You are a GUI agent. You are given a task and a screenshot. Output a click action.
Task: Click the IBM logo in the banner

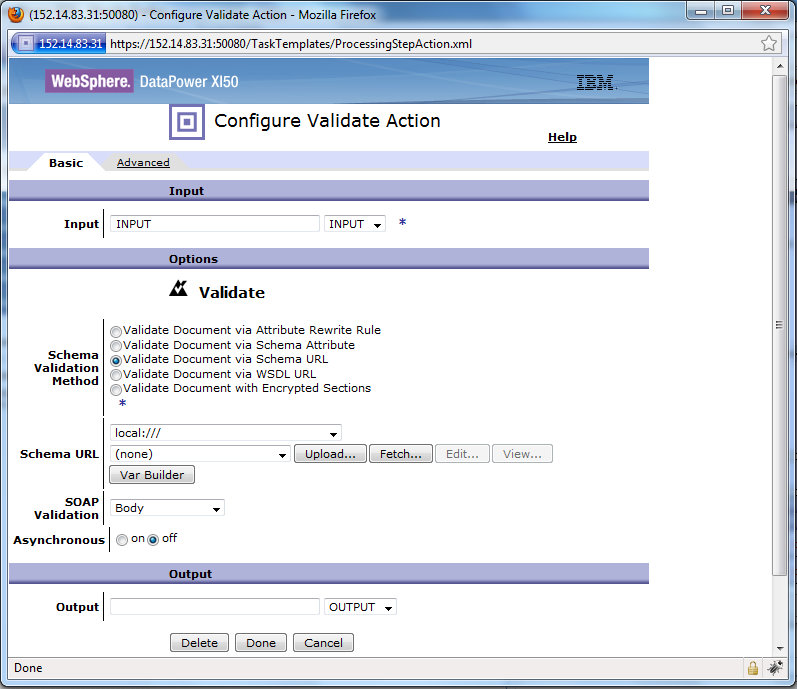click(596, 82)
